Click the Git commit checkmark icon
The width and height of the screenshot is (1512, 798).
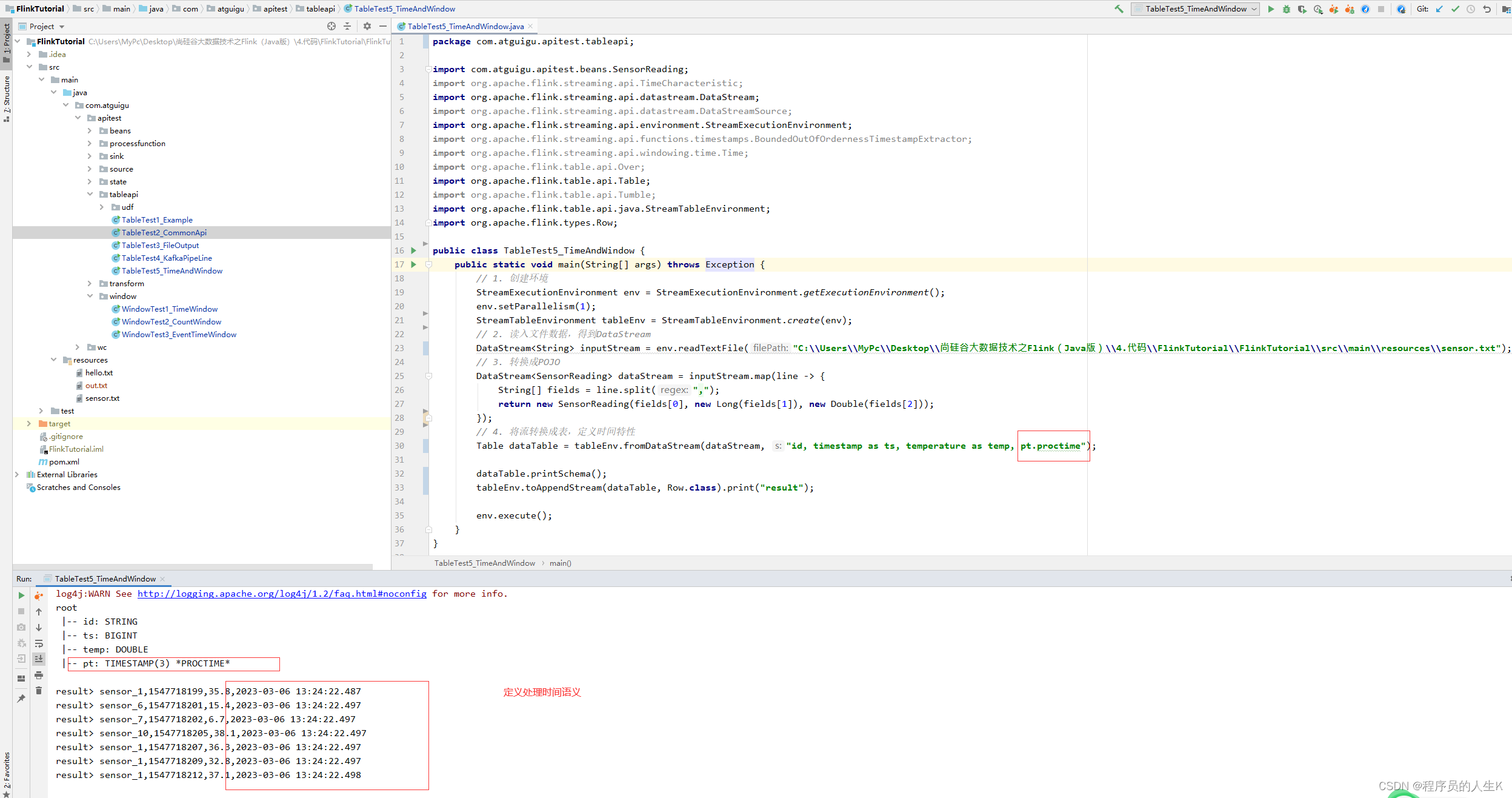pyautogui.click(x=1454, y=9)
